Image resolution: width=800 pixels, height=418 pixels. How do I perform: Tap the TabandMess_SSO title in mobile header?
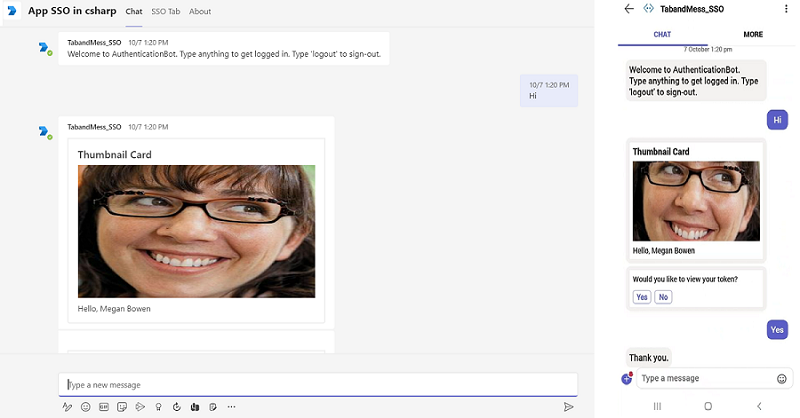pyautogui.click(x=692, y=9)
